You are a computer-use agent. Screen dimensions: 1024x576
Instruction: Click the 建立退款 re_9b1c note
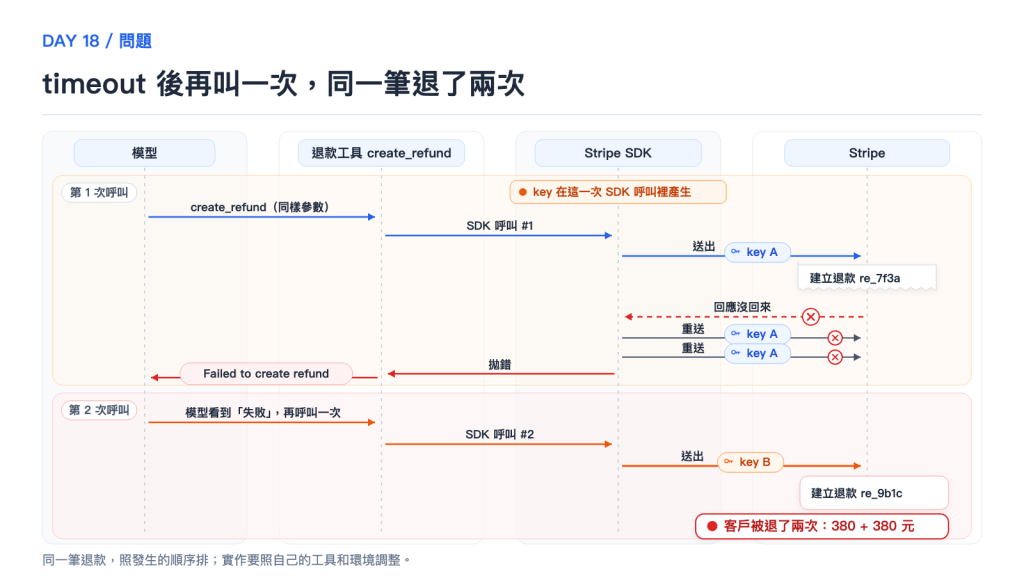pyautogui.click(x=874, y=493)
